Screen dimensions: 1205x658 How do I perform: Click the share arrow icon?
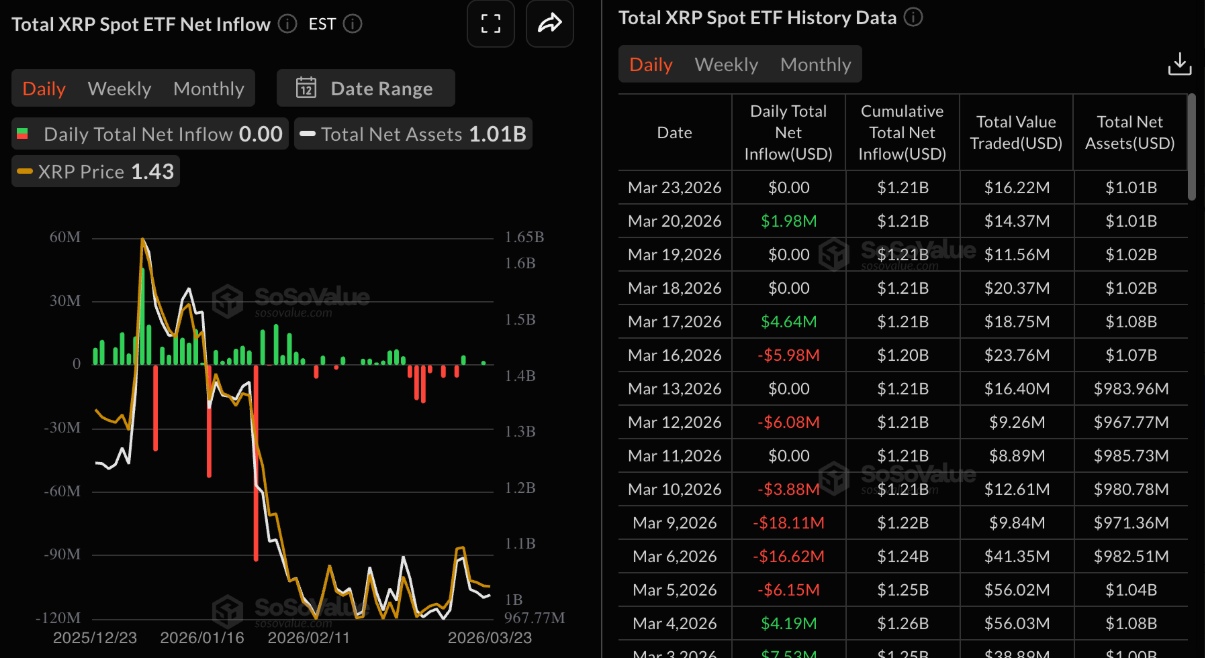550,24
